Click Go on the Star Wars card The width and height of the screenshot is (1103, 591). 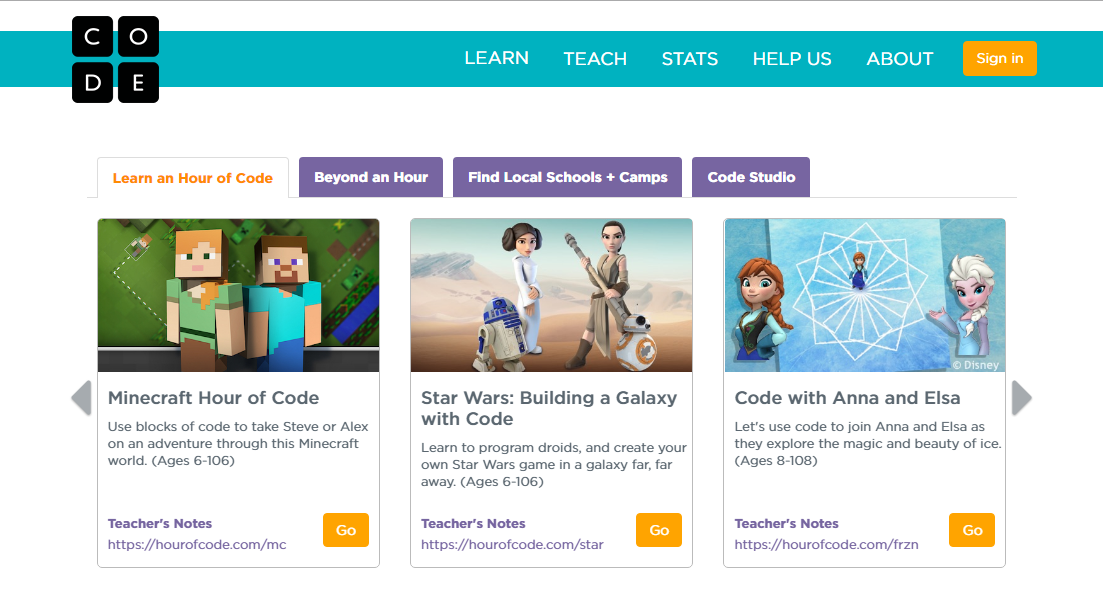[659, 530]
